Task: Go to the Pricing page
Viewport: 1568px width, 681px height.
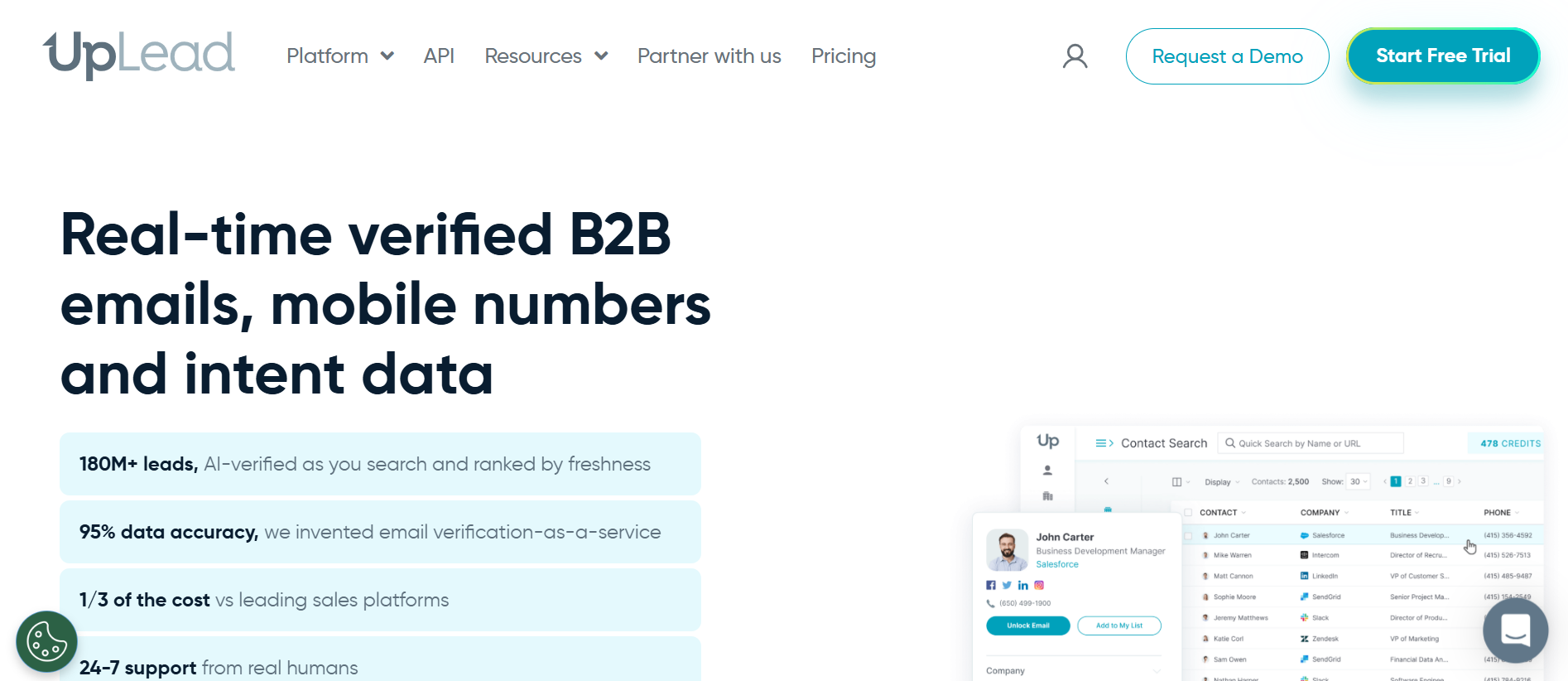Action: (843, 56)
